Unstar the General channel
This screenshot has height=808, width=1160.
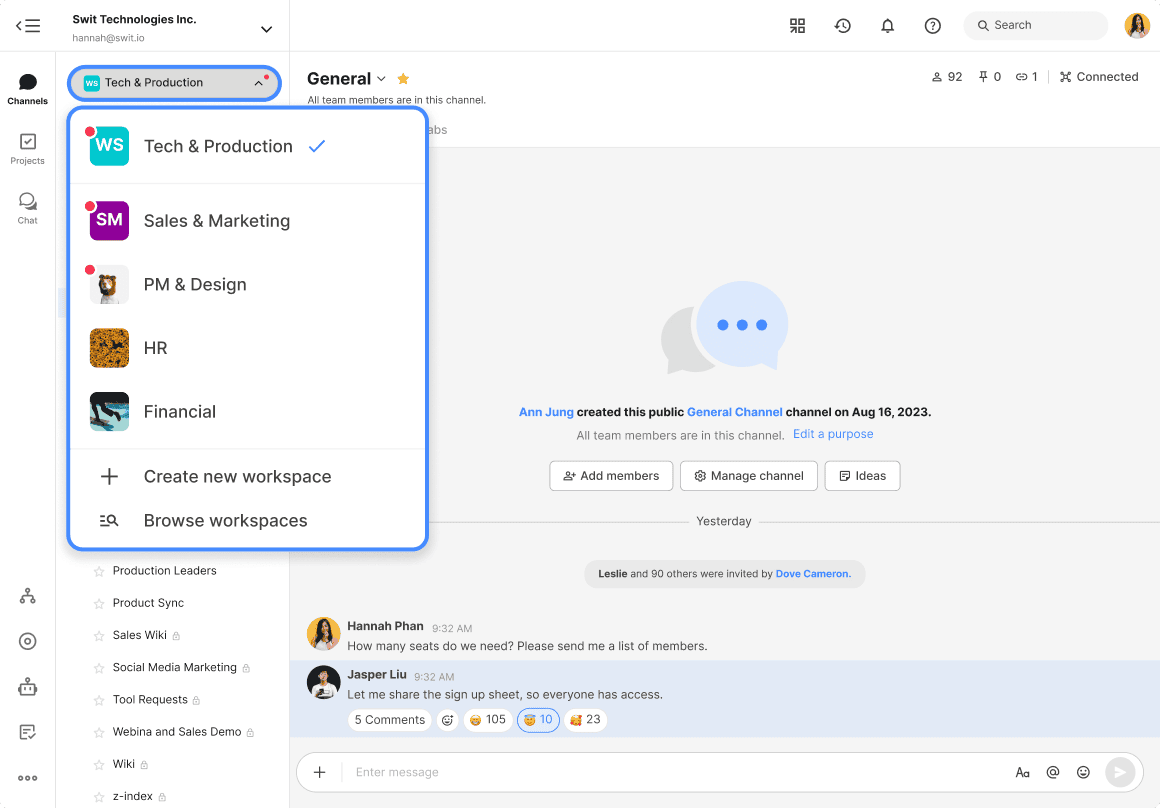[x=403, y=78]
